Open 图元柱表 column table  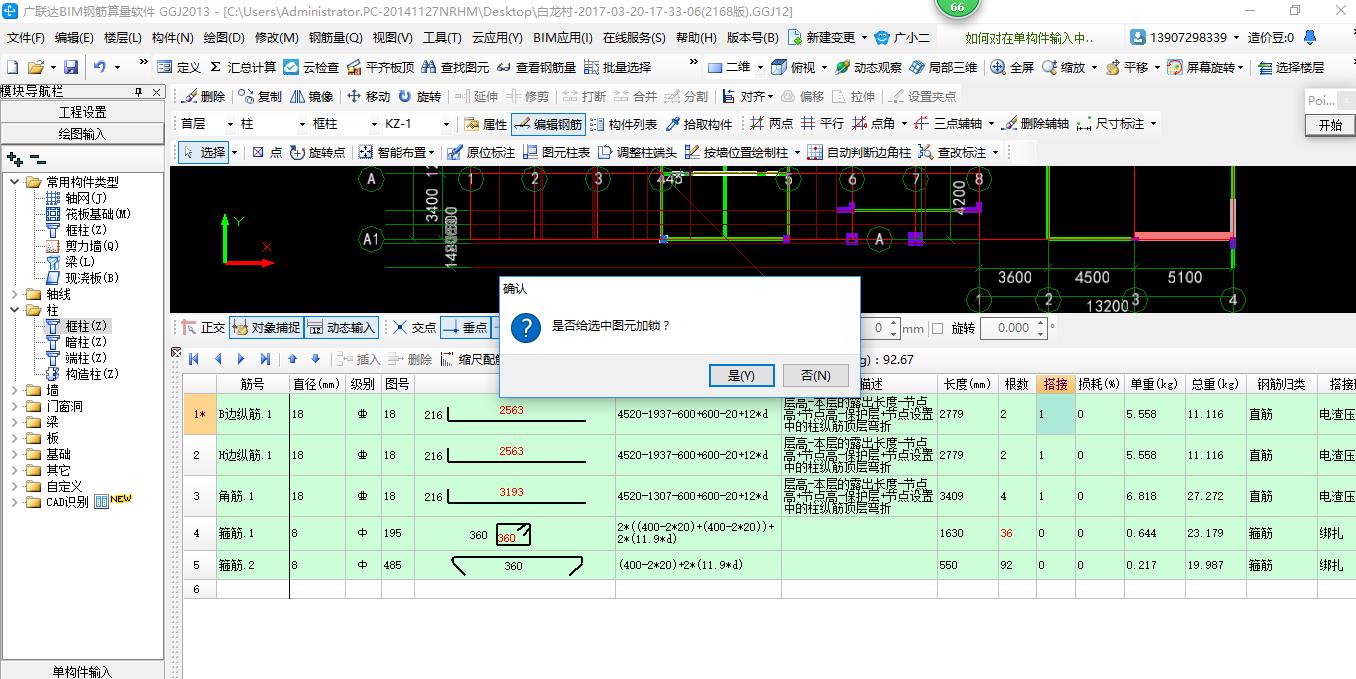[556, 152]
